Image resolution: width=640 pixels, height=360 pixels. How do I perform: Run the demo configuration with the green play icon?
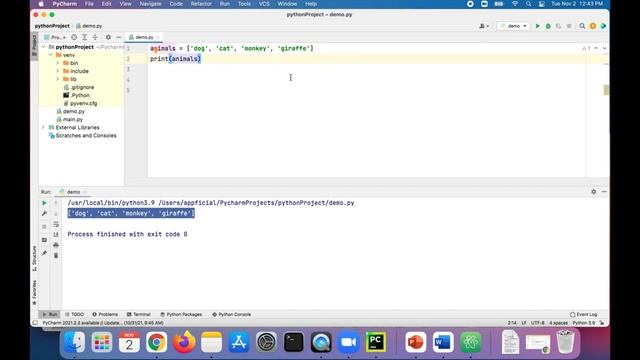point(538,26)
